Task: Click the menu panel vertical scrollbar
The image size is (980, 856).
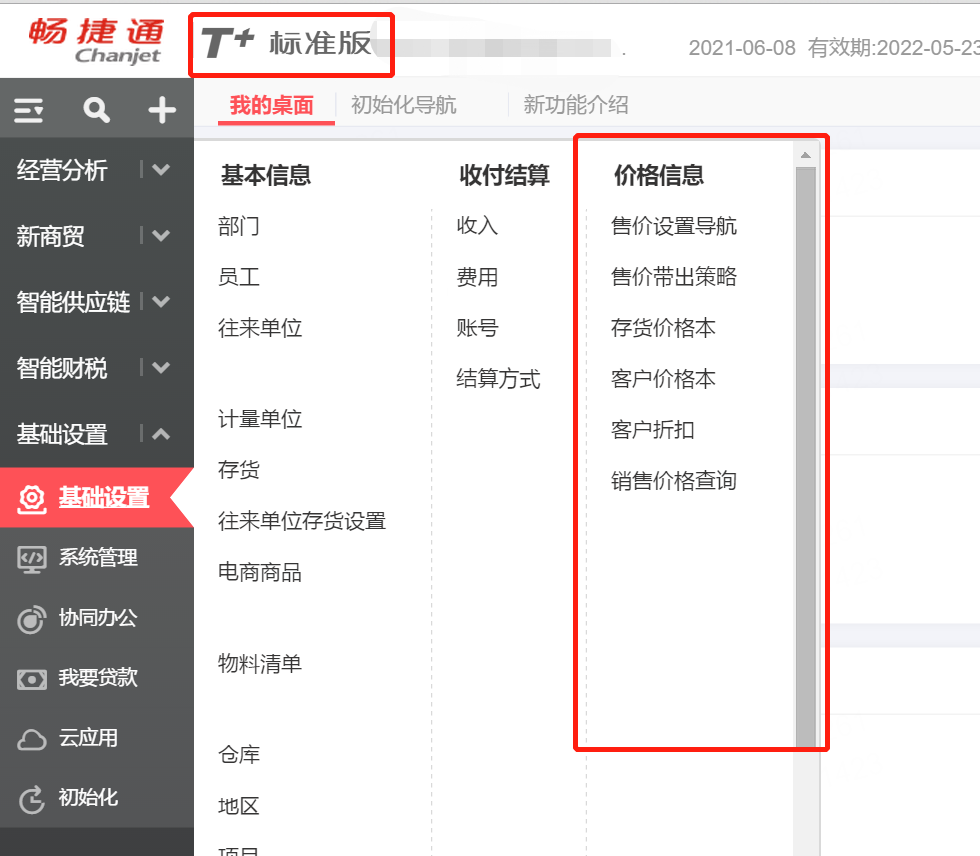Action: [x=806, y=456]
